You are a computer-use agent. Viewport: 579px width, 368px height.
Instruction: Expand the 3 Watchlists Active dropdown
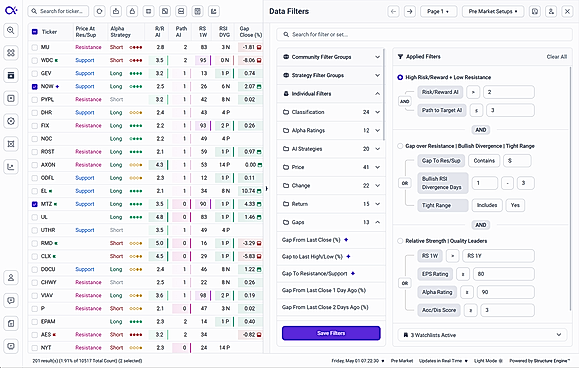click(482, 335)
